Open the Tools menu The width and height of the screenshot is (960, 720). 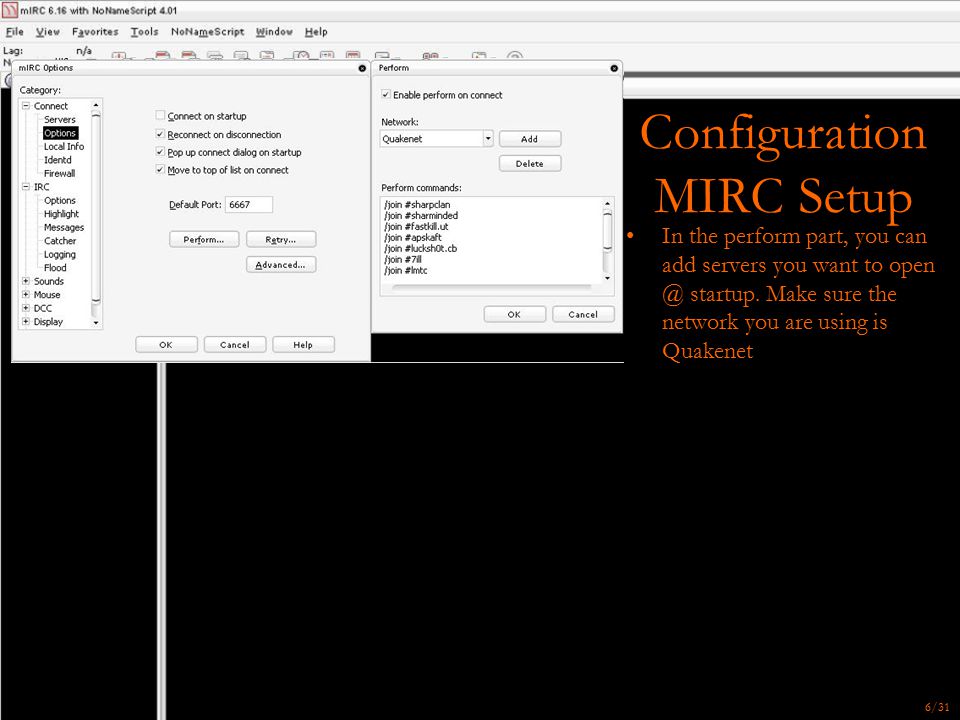coord(144,32)
